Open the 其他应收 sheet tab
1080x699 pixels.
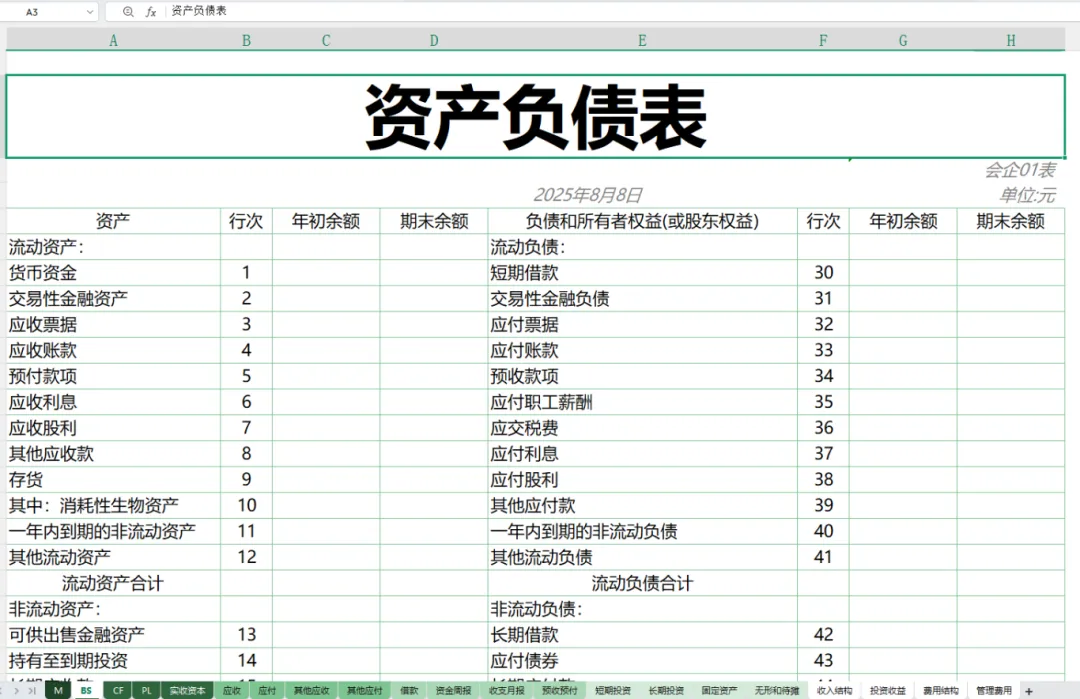point(311,690)
